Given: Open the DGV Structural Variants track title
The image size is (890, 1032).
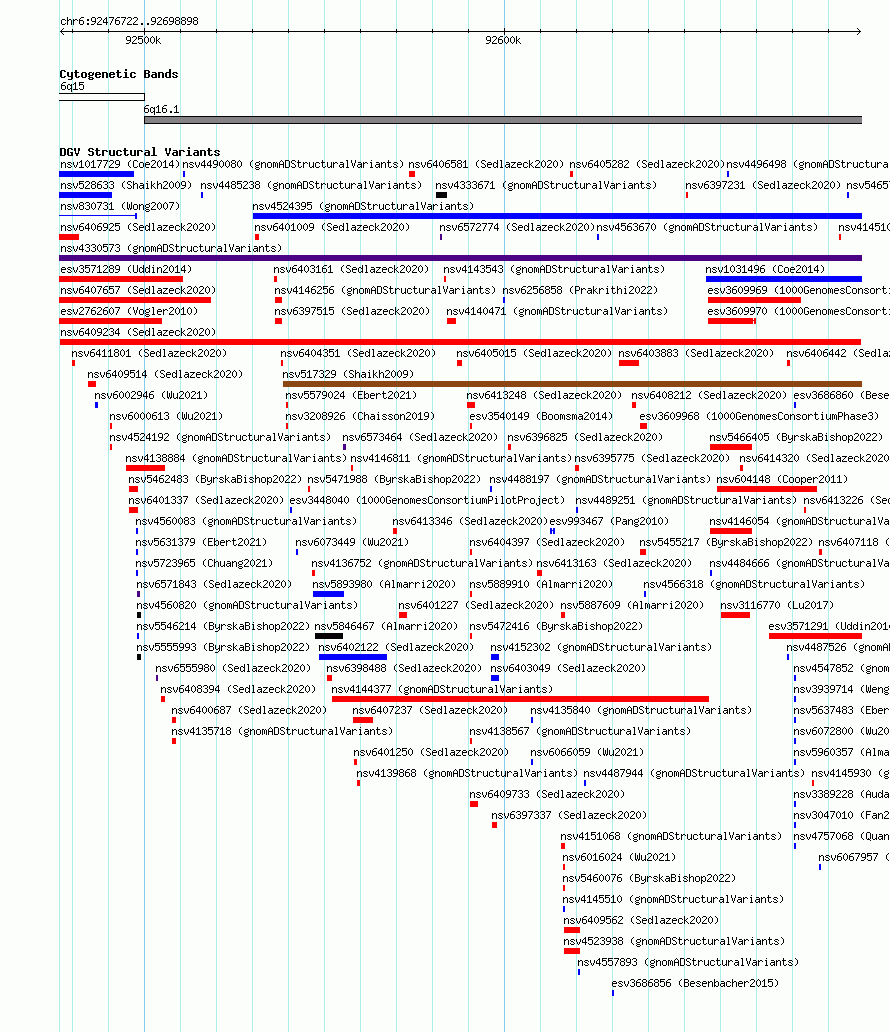Looking at the screenshot, I should (x=140, y=152).
